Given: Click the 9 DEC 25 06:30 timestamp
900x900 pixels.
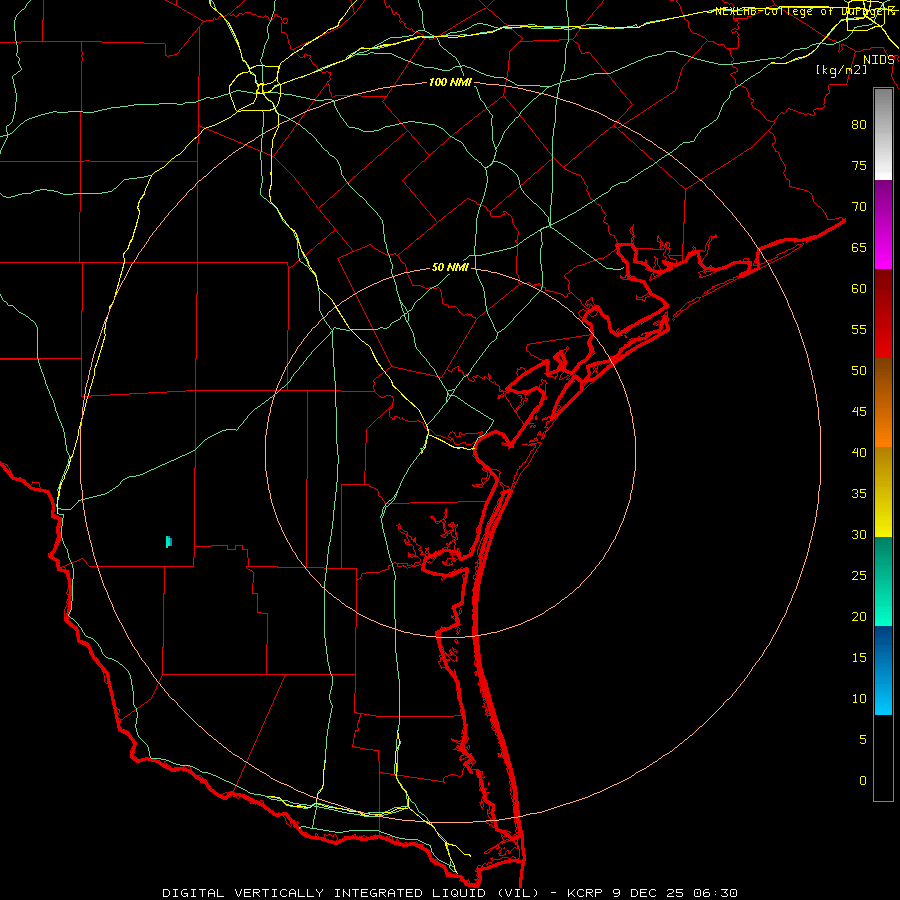Looking at the screenshot, I should (684, 893).
